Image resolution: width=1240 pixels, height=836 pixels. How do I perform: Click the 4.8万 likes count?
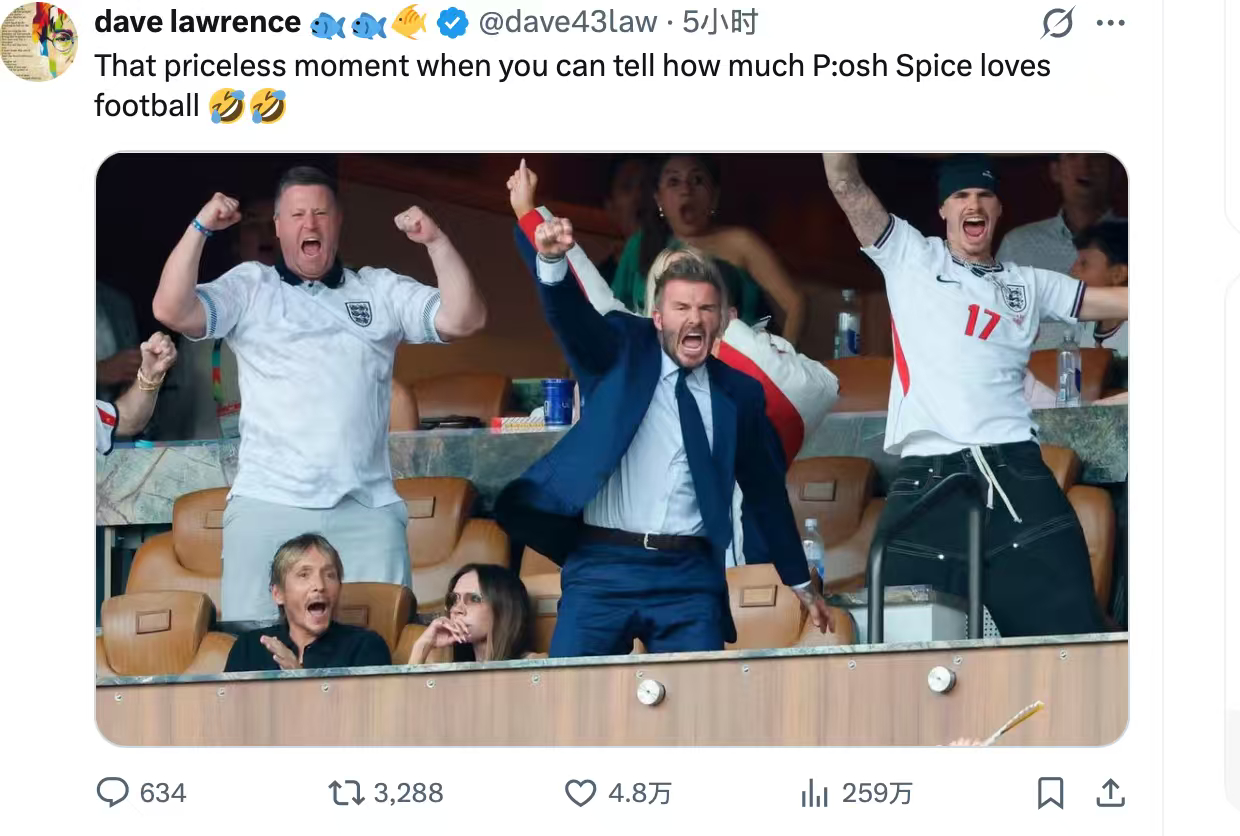click(x=640, y=793)
